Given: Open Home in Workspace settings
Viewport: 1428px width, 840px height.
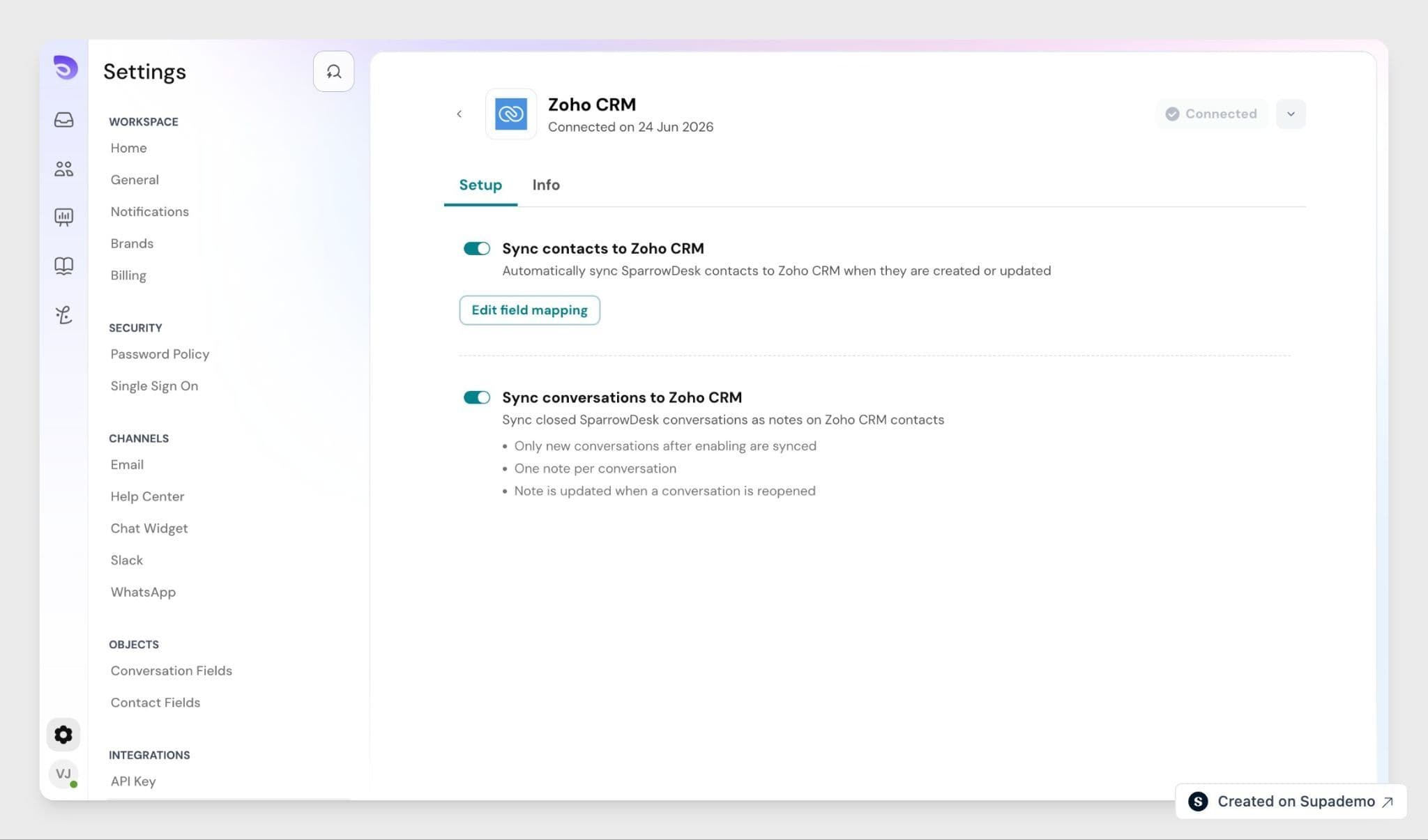Looking at the screenshot, I should [128, 148].
